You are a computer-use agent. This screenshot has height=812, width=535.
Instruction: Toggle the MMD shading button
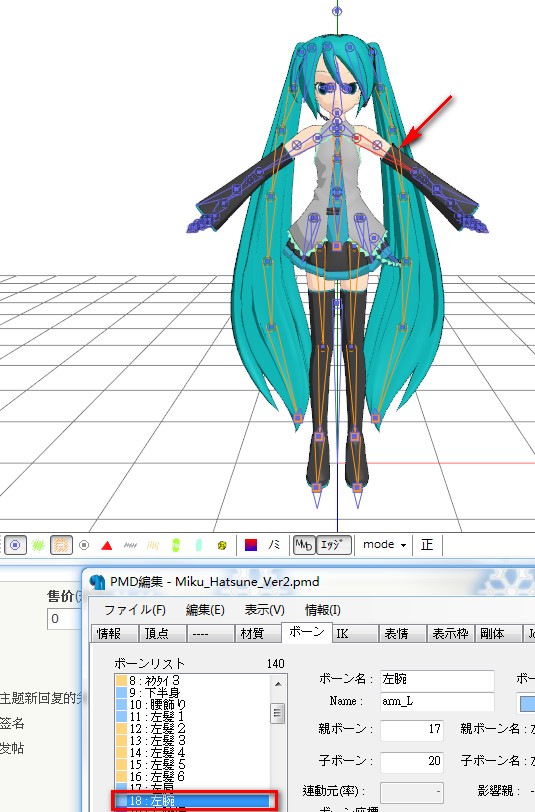[x=304, y=545]
